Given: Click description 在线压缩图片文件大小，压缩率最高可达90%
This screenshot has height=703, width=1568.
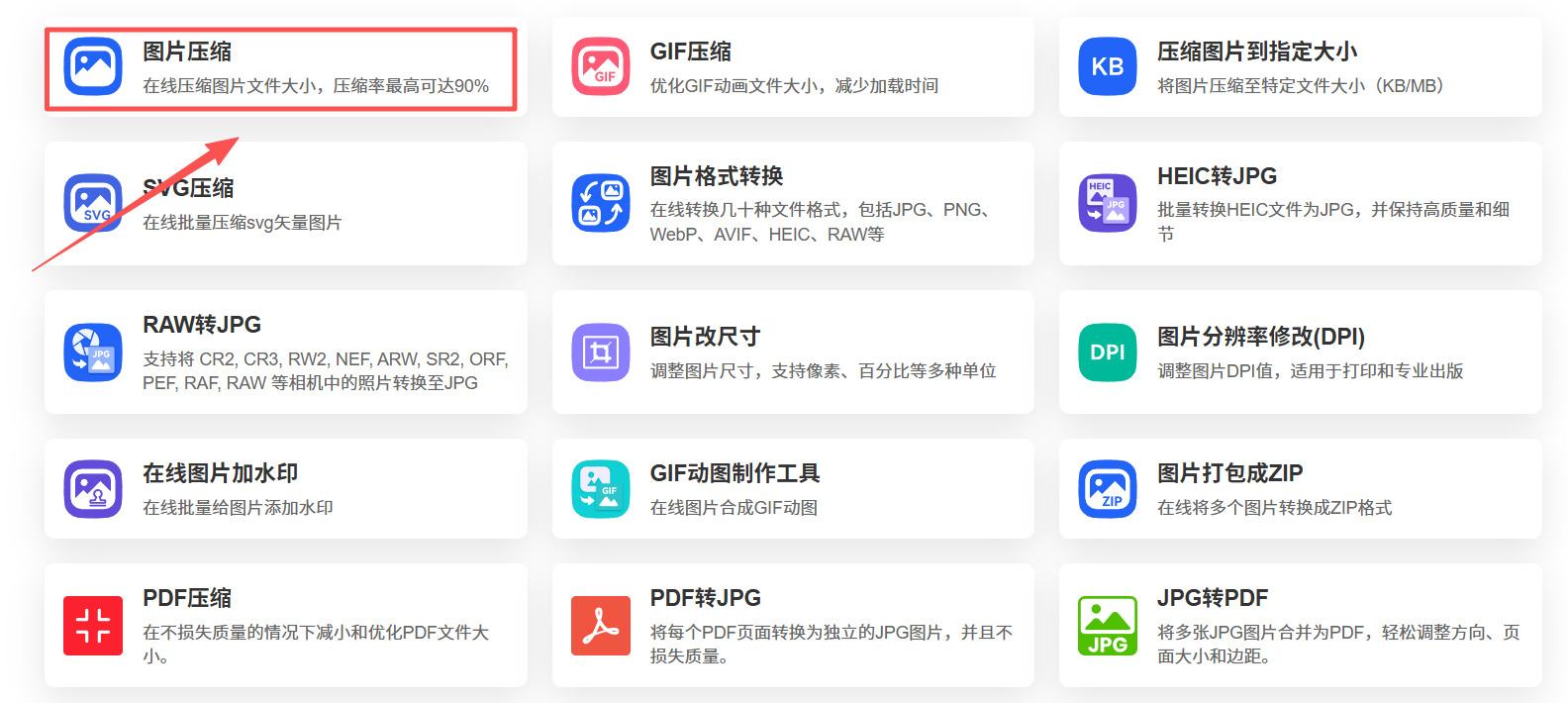Looking at the screenshot, I should [316, 86].
